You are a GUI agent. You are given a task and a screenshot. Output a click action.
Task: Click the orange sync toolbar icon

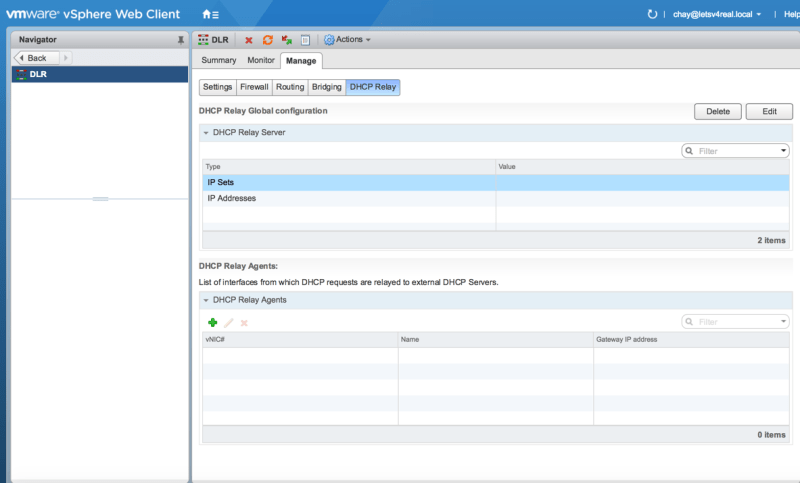pyautogui.click(x=267, y=40)
